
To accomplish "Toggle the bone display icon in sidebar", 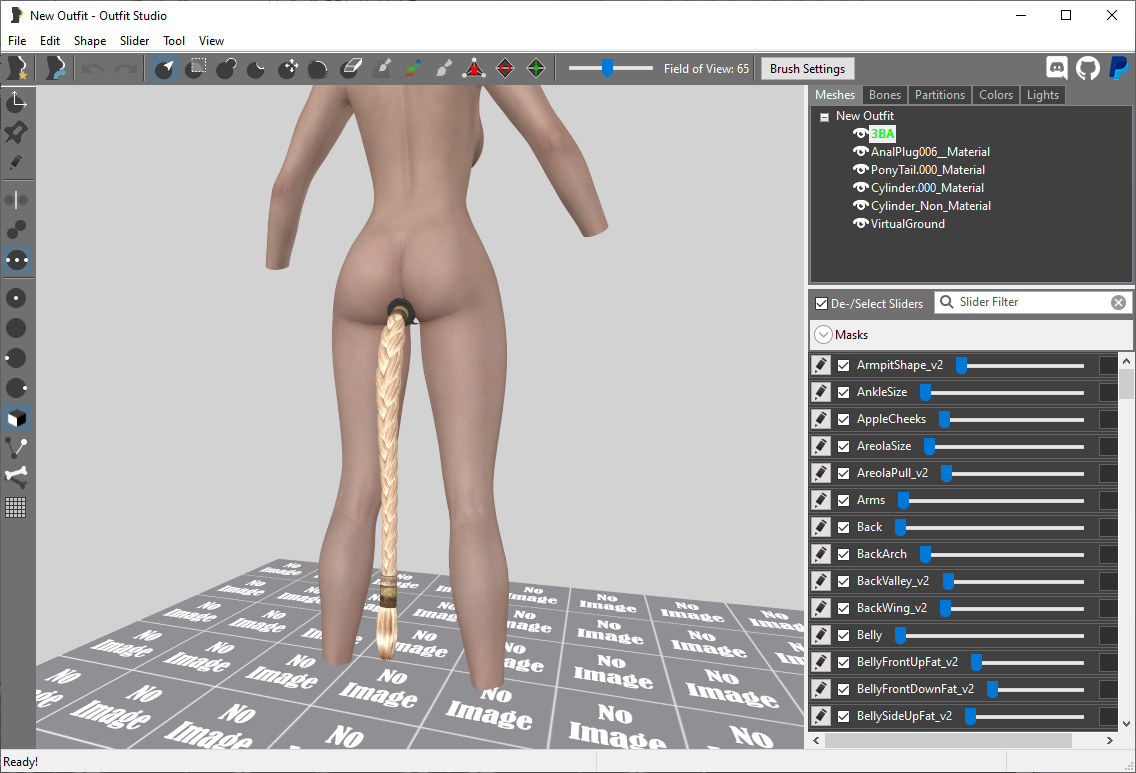I will pyautogui.click(x=16, y=476).
